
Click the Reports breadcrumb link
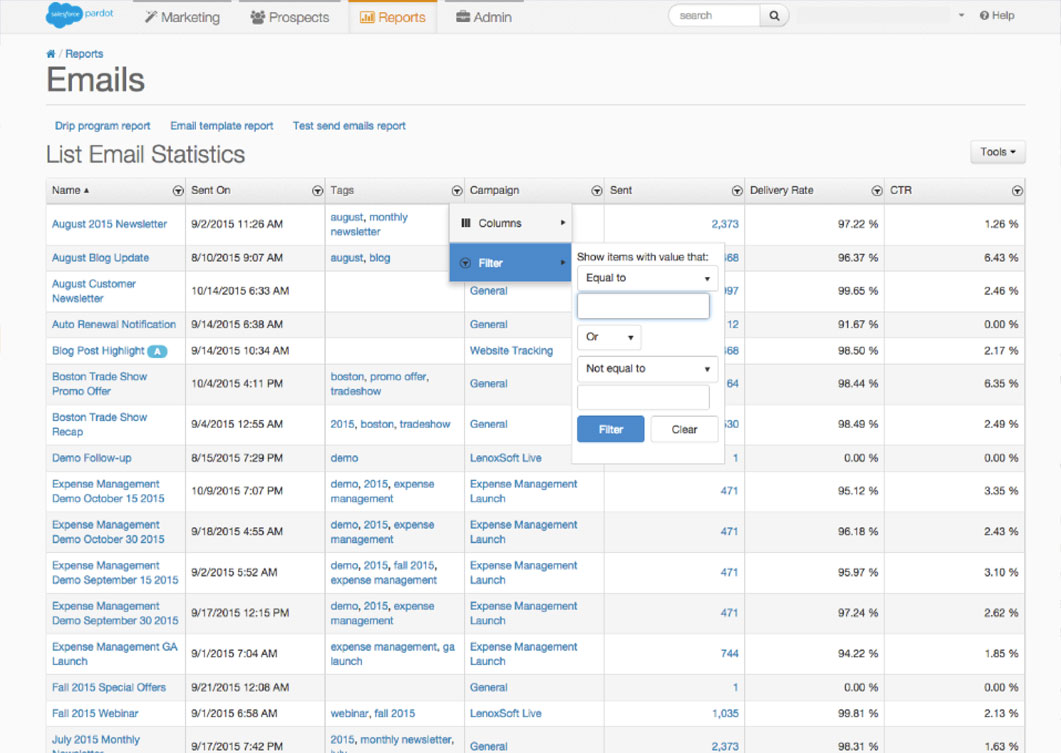[85, 54]
